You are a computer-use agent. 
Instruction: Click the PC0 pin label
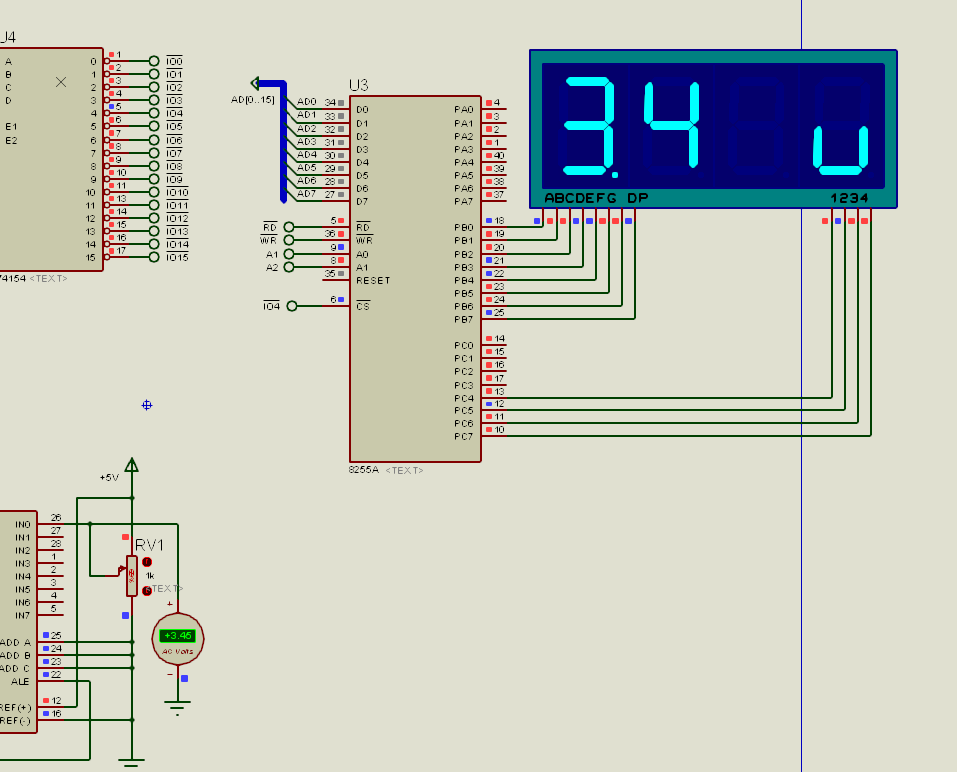464,345
